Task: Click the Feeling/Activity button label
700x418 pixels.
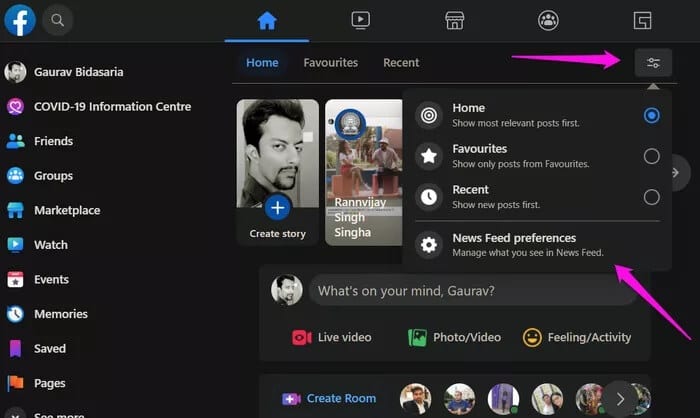Action: tap(589, 338)
